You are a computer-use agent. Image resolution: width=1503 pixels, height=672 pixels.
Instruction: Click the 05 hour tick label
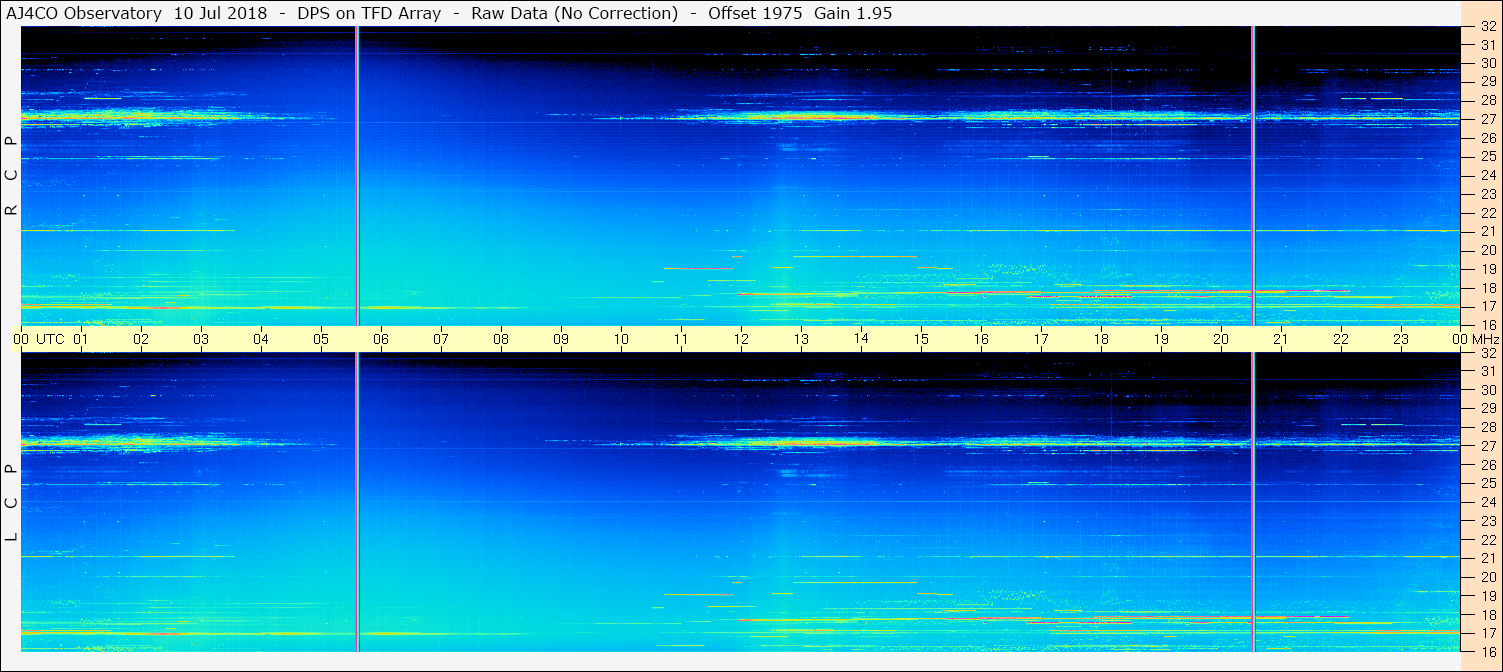[321, 339]
